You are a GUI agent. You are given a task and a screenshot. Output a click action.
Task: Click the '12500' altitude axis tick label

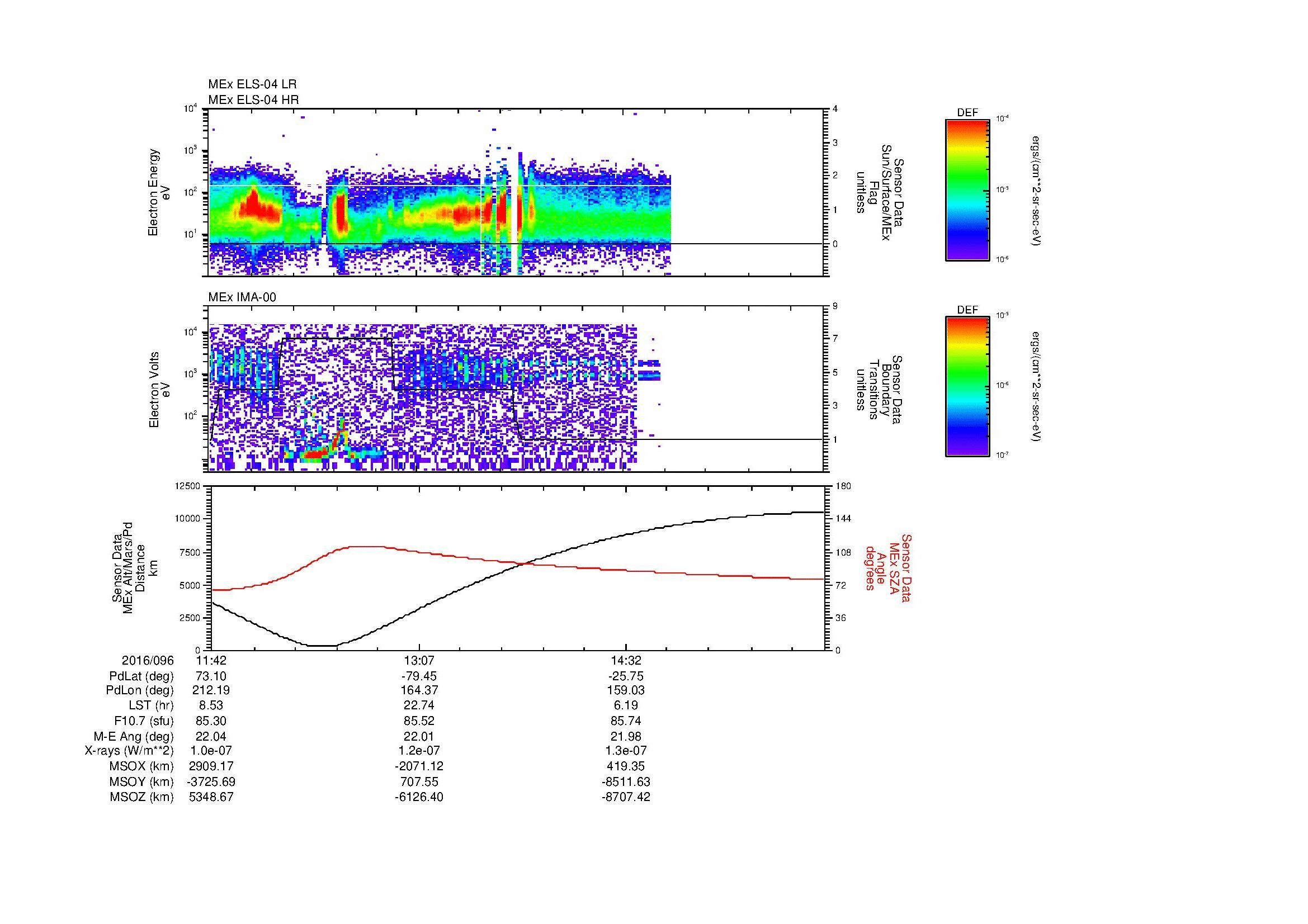188,486
